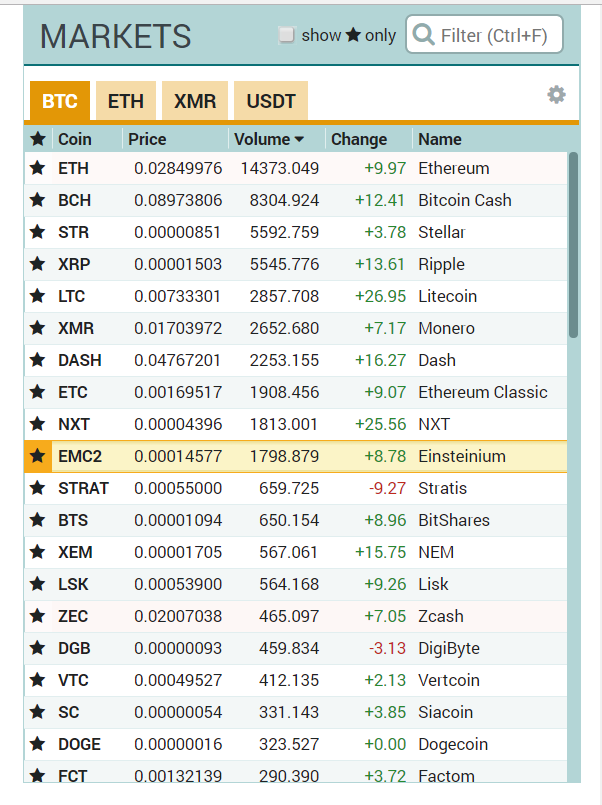This screenshot has width=602, height=805.
Task: Toggle favorite star for LTC
Action: 38,296
